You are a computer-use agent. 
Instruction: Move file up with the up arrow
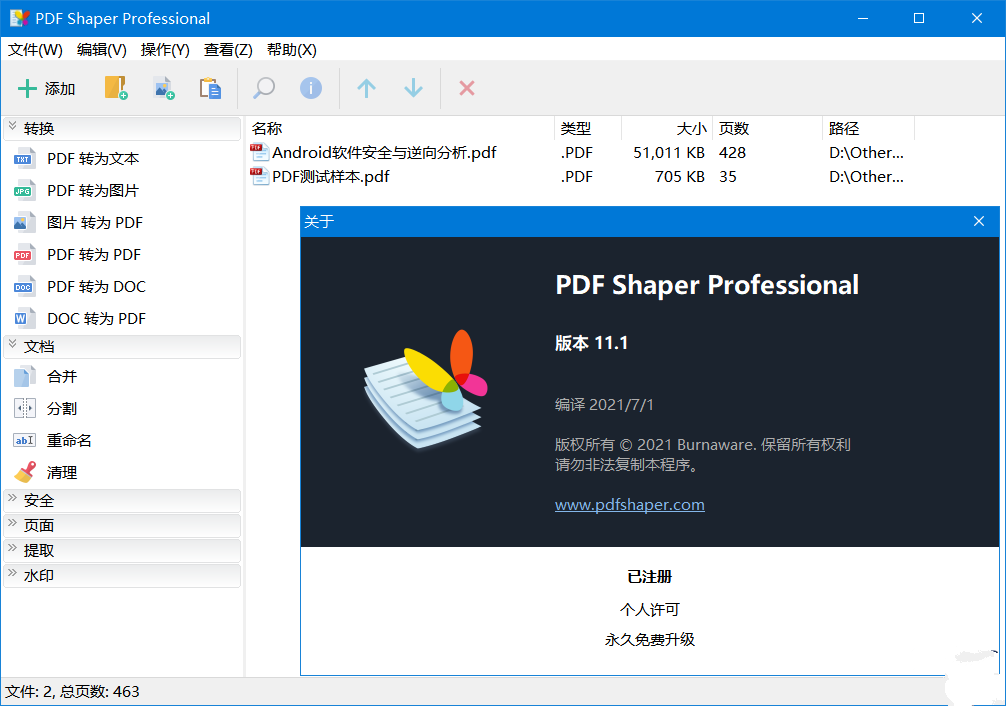point(366,88)
